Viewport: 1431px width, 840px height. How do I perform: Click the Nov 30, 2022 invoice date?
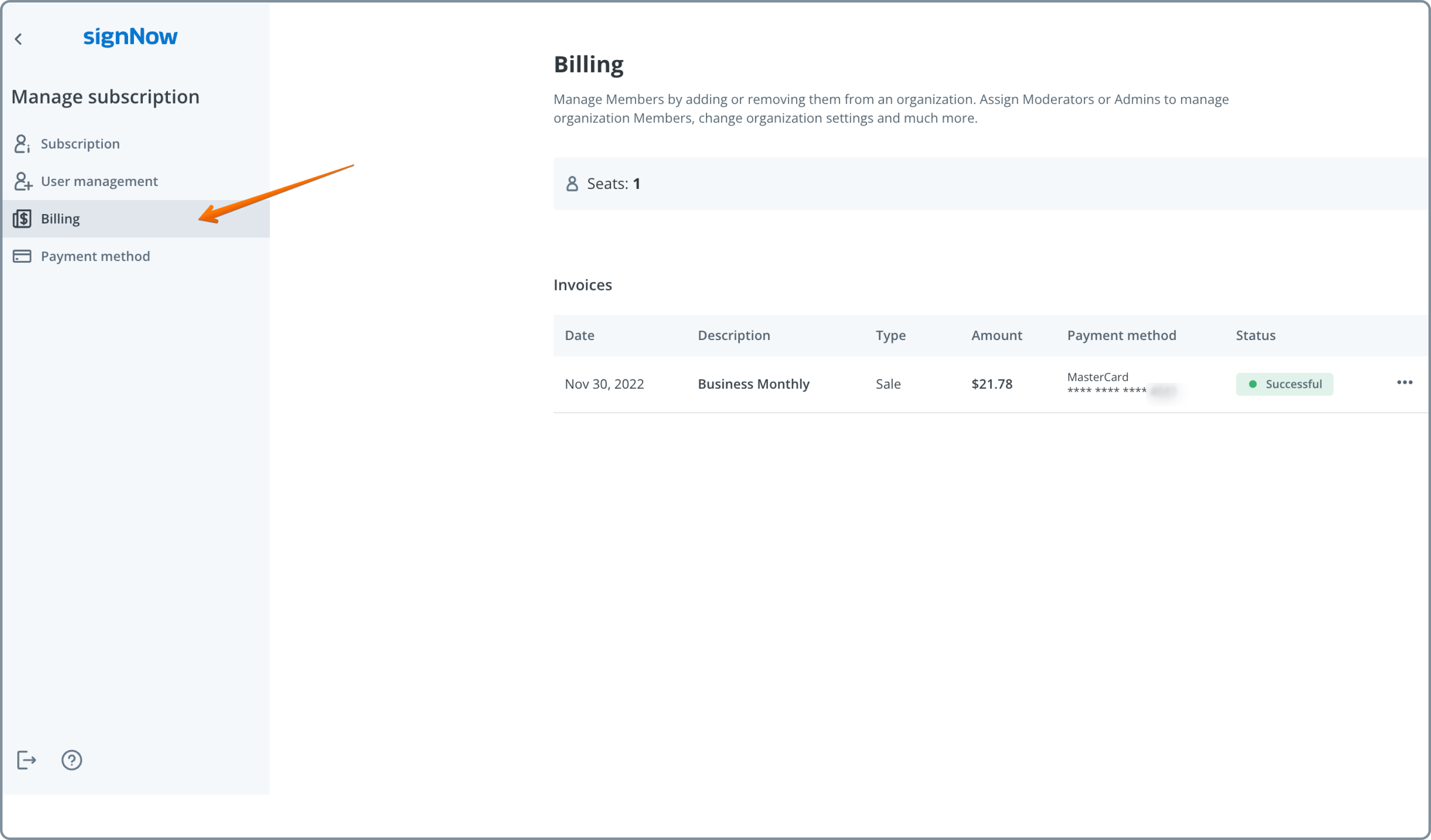(604, 384)
